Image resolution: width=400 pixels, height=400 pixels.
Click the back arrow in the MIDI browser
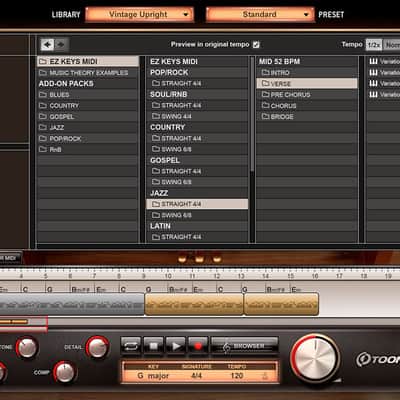click(47, 44)
